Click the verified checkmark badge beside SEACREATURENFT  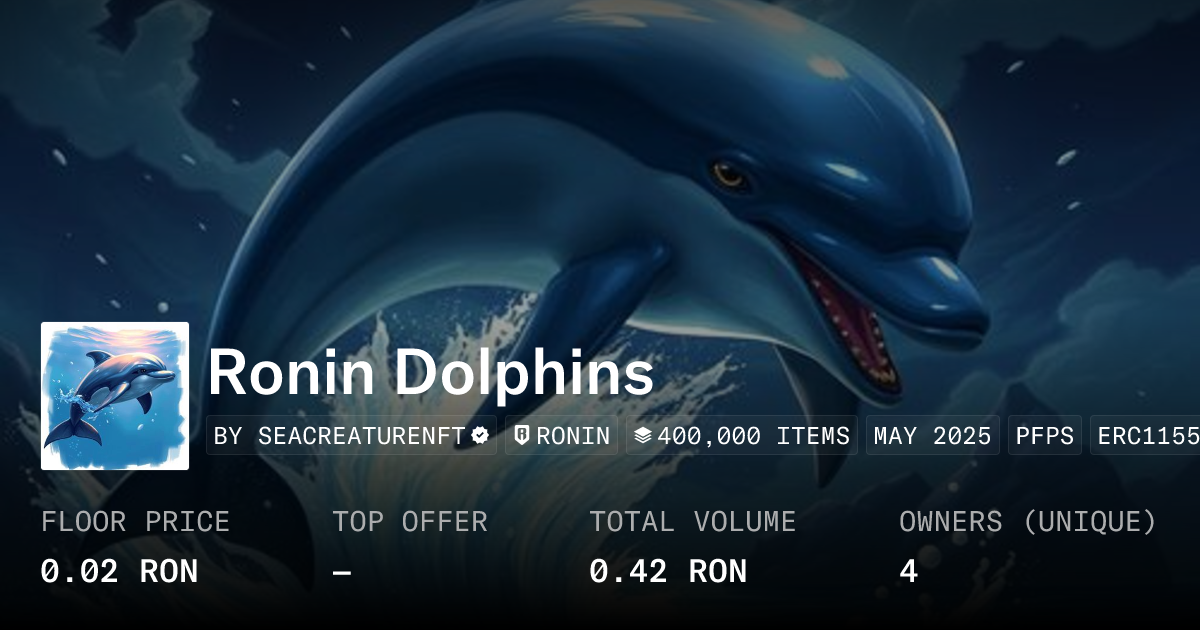tap(480, 436)
